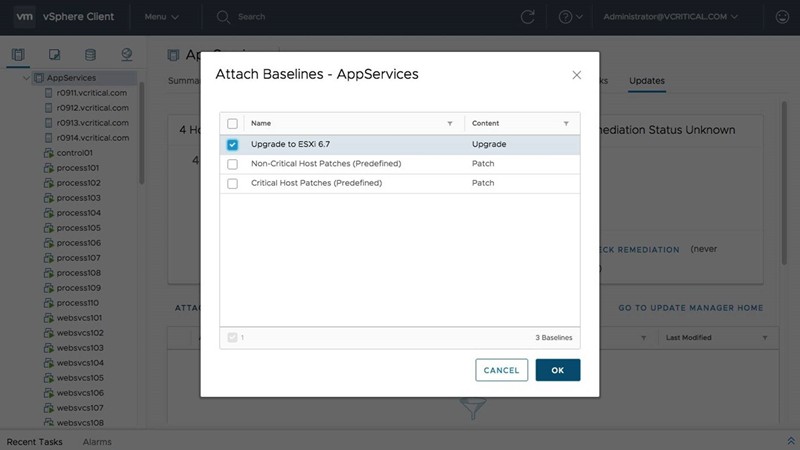The width and height of the screenshot is (800, 450).
Task: Open the Storage inventory view icon
Action: coord(90,54)
